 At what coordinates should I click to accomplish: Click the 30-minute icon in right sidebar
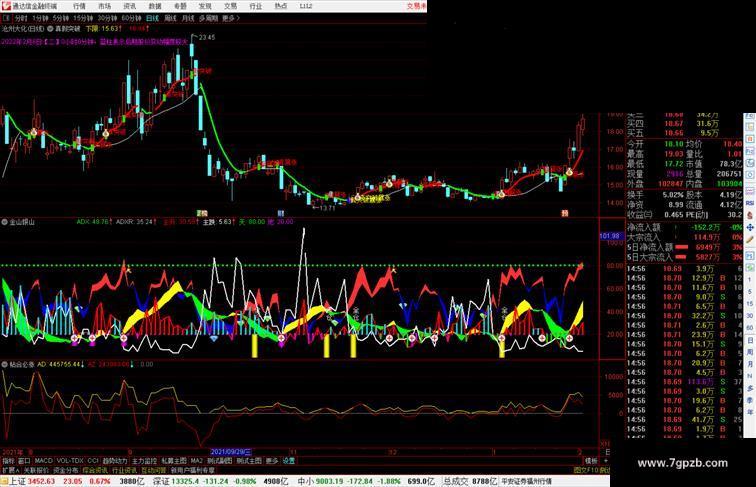coord(750,316)
